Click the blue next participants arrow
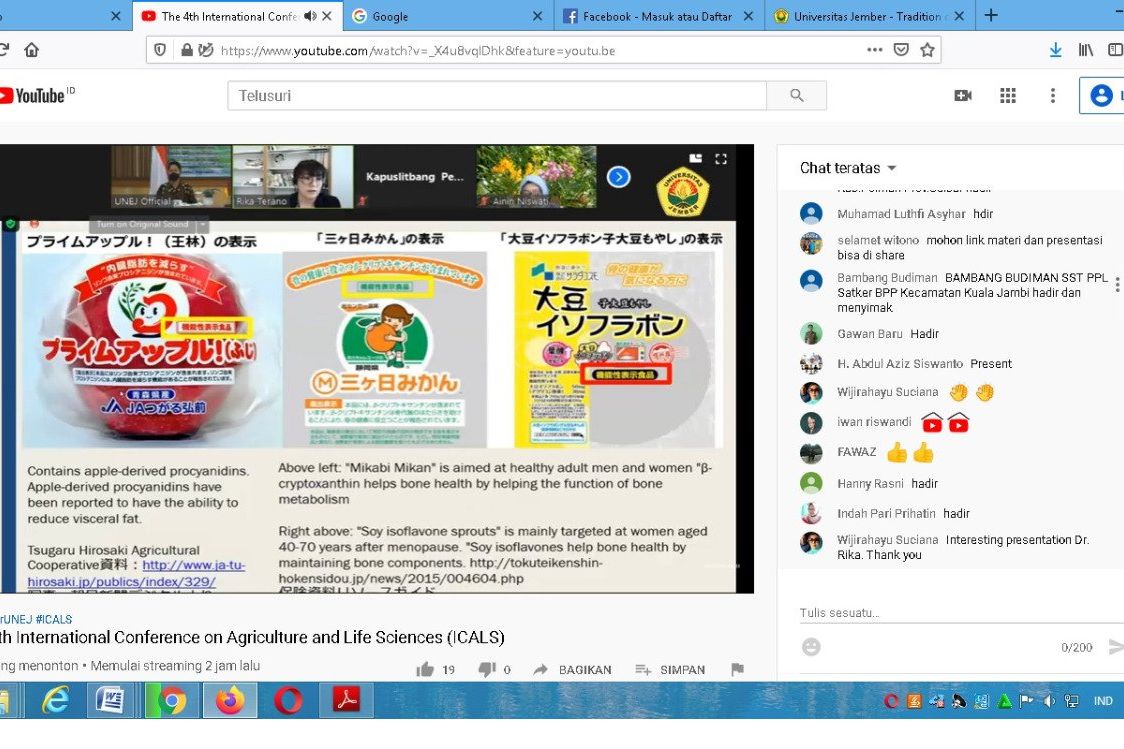The height and width of the screenshot is (749, 1124). point(619,176)
